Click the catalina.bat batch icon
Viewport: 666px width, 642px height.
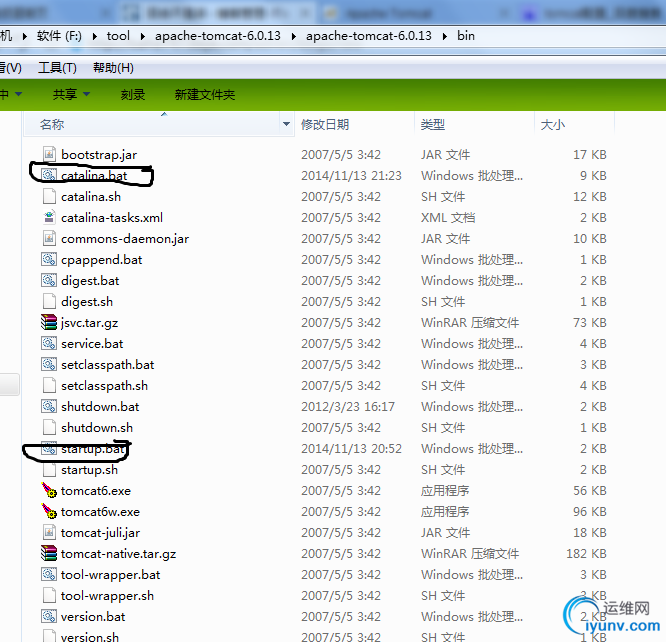tap(49, 175)
